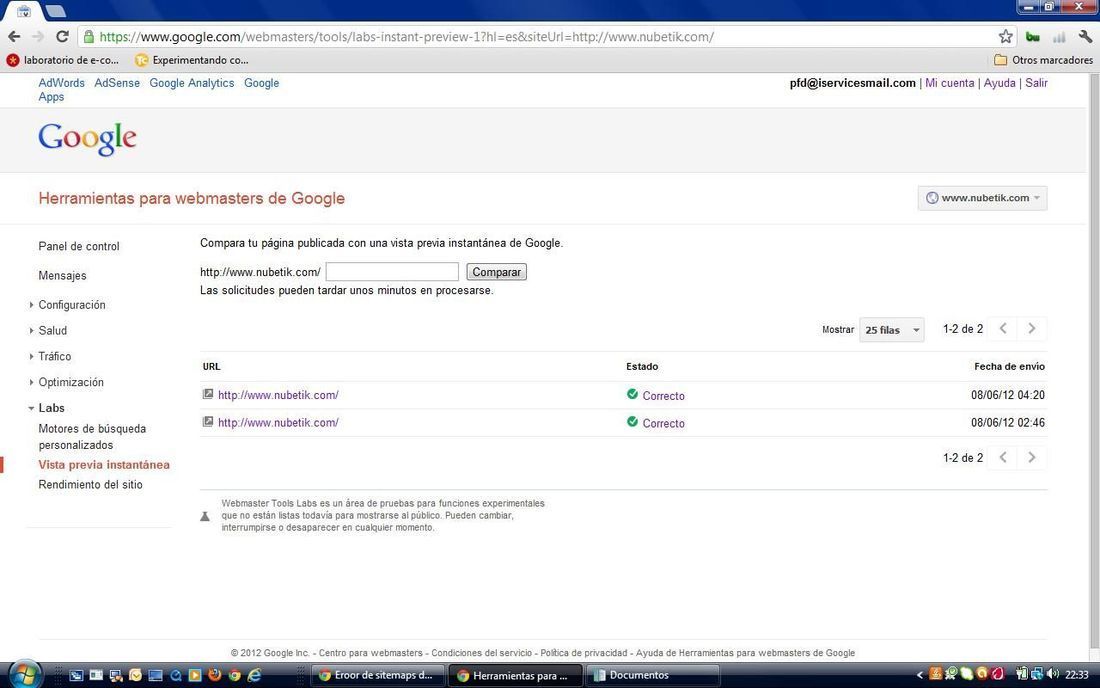The height and width of the screenshot is (688, 1100).
Task: Reload the page with the refresh icon
Action: click(x=62, y=36)
